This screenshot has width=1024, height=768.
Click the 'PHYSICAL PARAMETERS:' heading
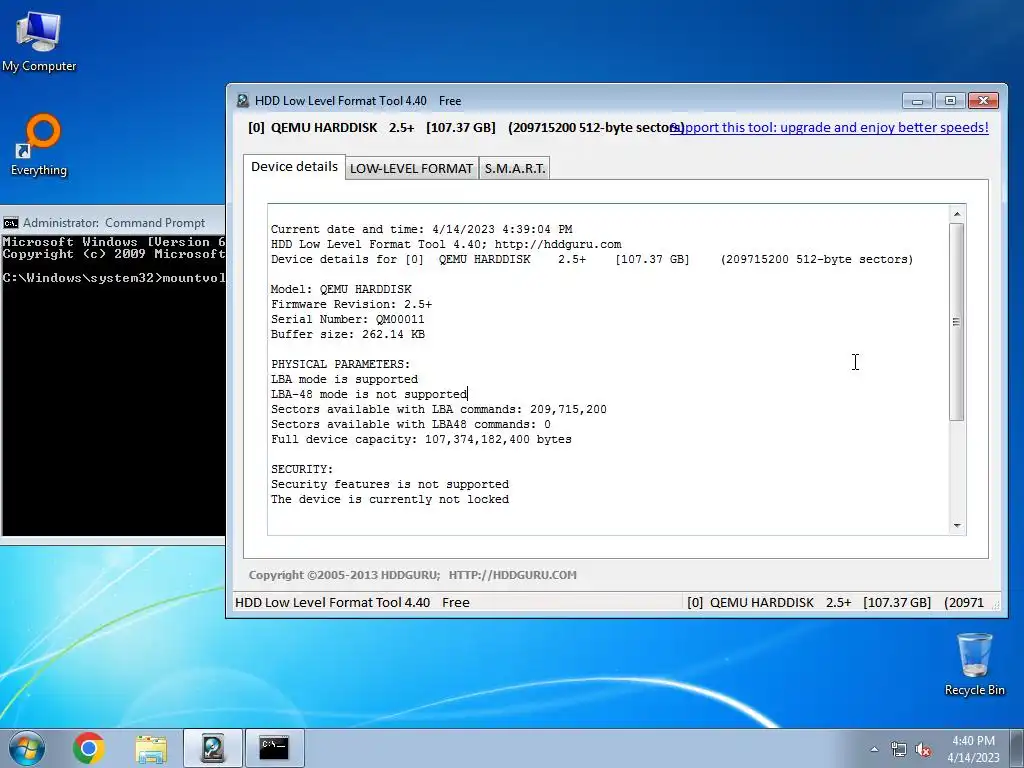point(340,364)
